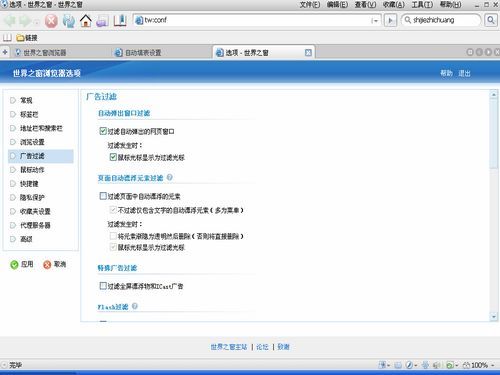500x375 pixels.
Task: Uncheck 过滤自动弹出的网页窗口
Action: (103, 131)
